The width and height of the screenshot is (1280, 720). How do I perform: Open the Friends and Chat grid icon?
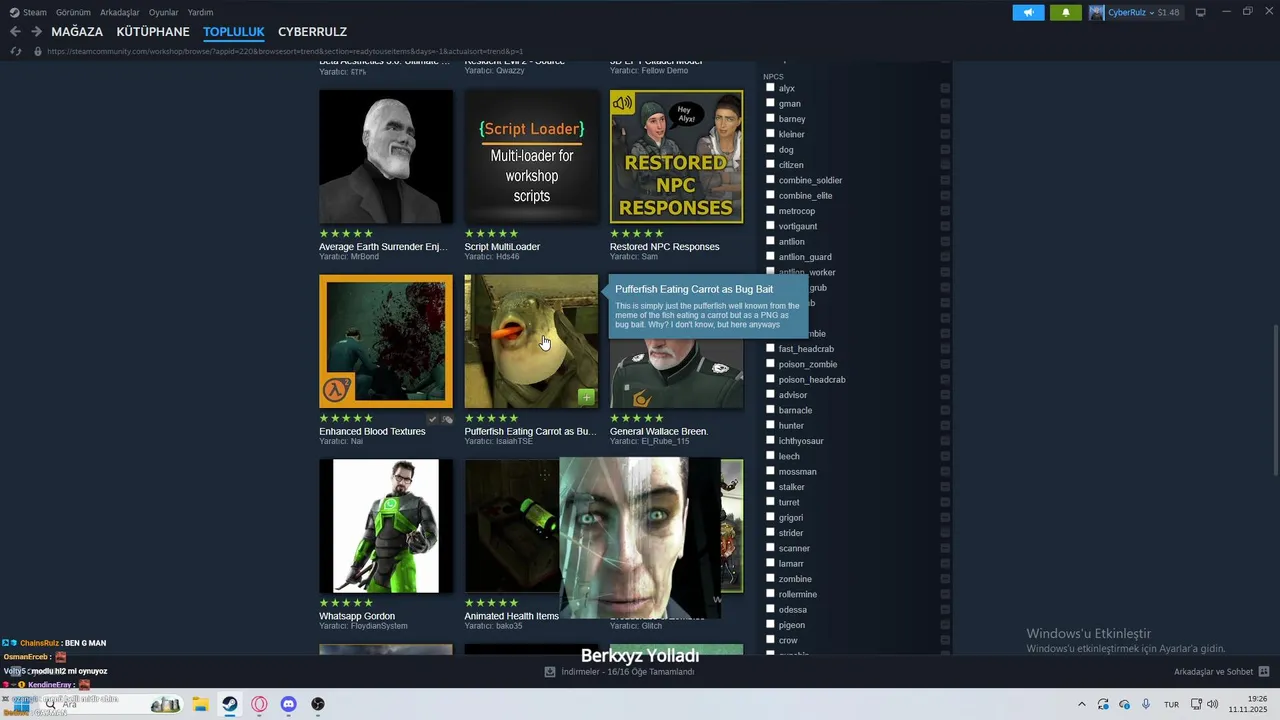pos(1264,672)
